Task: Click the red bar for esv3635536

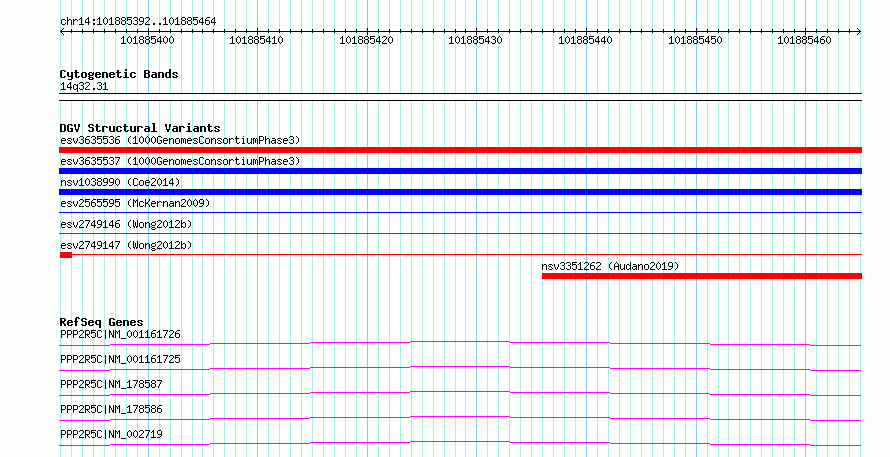Action: click(460, 150)
